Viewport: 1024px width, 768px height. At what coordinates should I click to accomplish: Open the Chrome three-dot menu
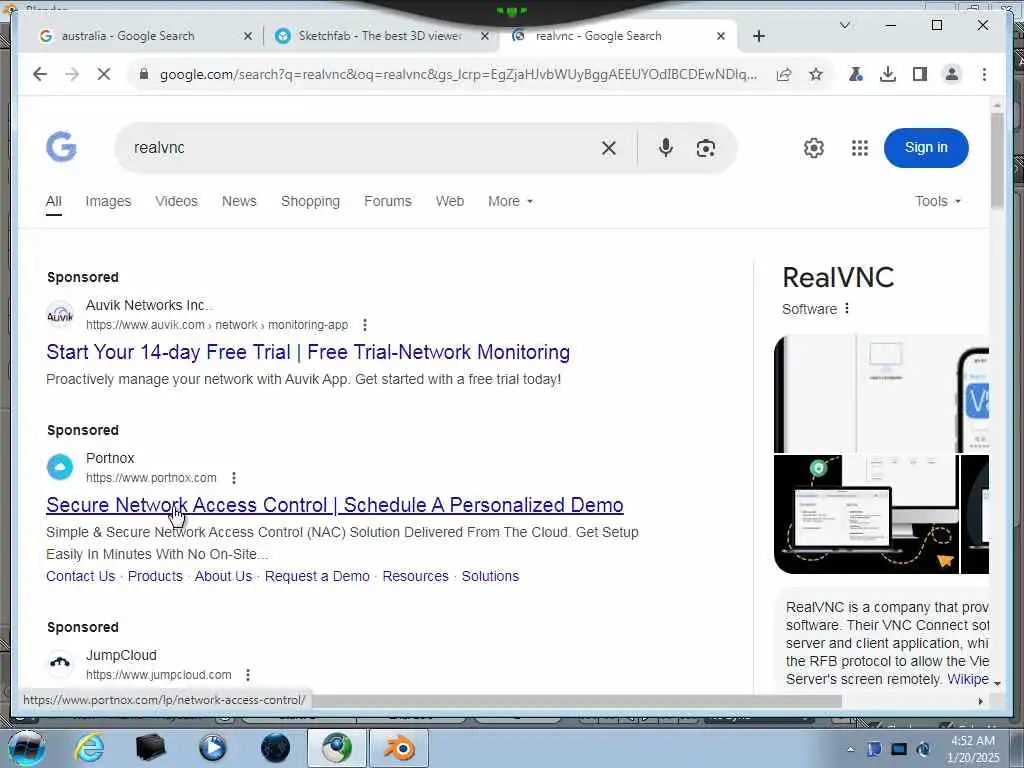click(x=984, y=74)
